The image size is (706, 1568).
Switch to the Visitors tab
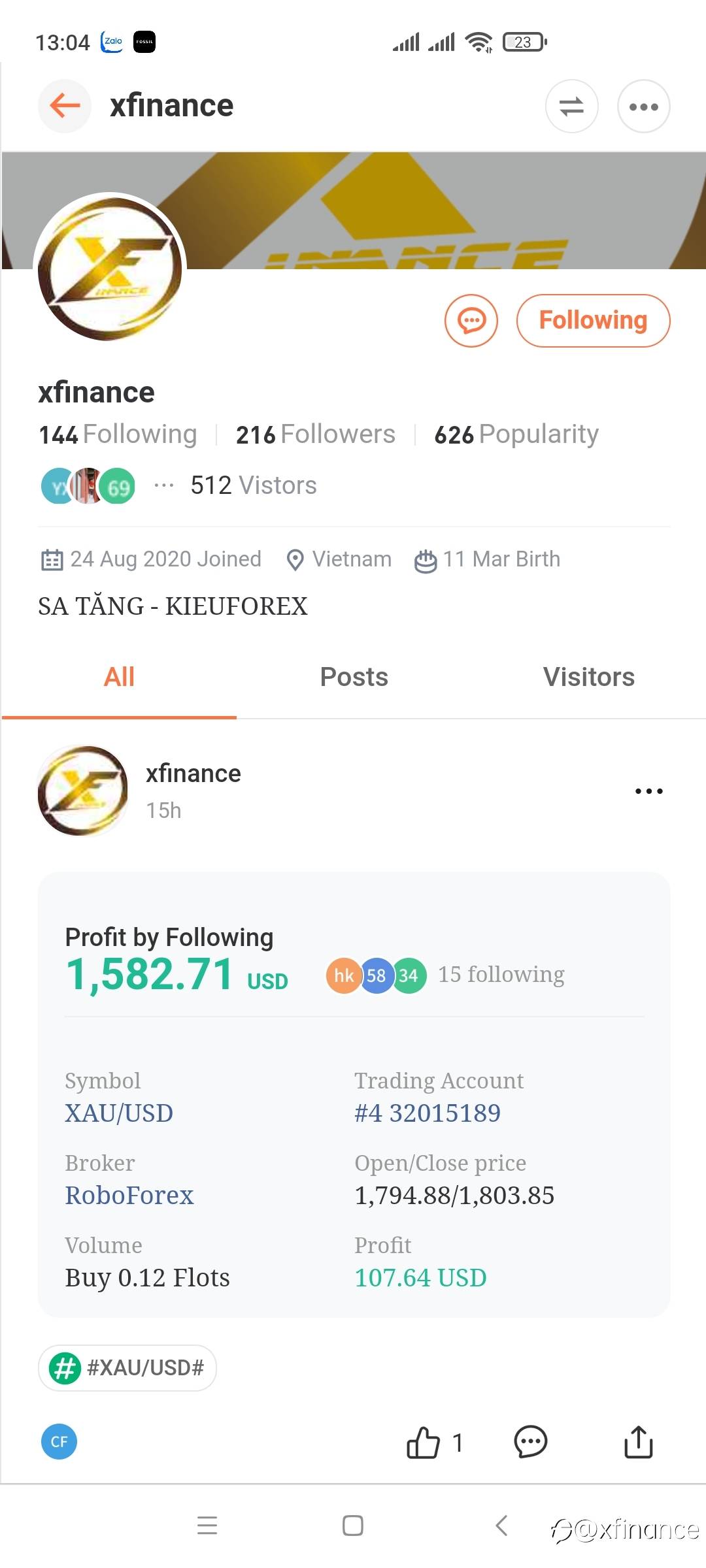(588, 677)
